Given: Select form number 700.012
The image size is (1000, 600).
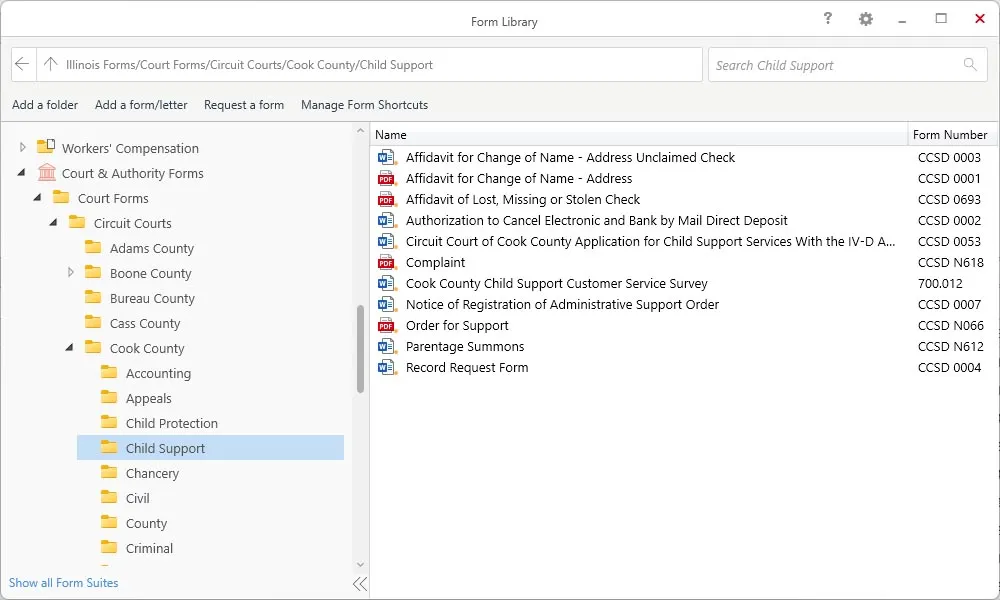Looking at the screenshot, I should (x=940, y=283).
